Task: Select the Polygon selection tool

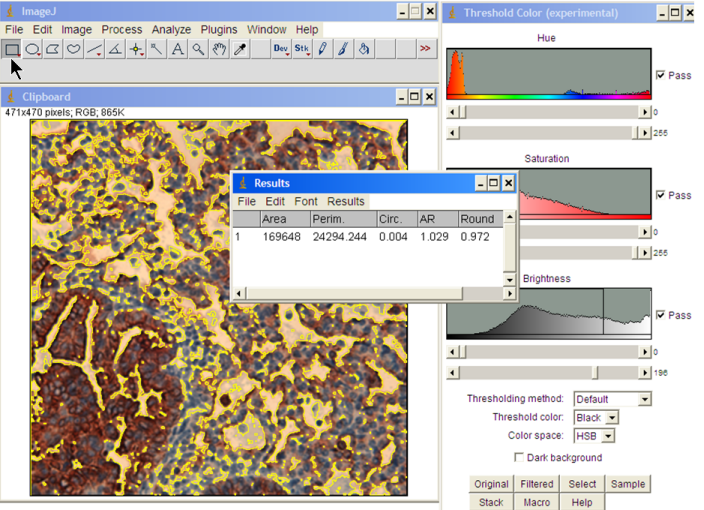Action: 53,48
